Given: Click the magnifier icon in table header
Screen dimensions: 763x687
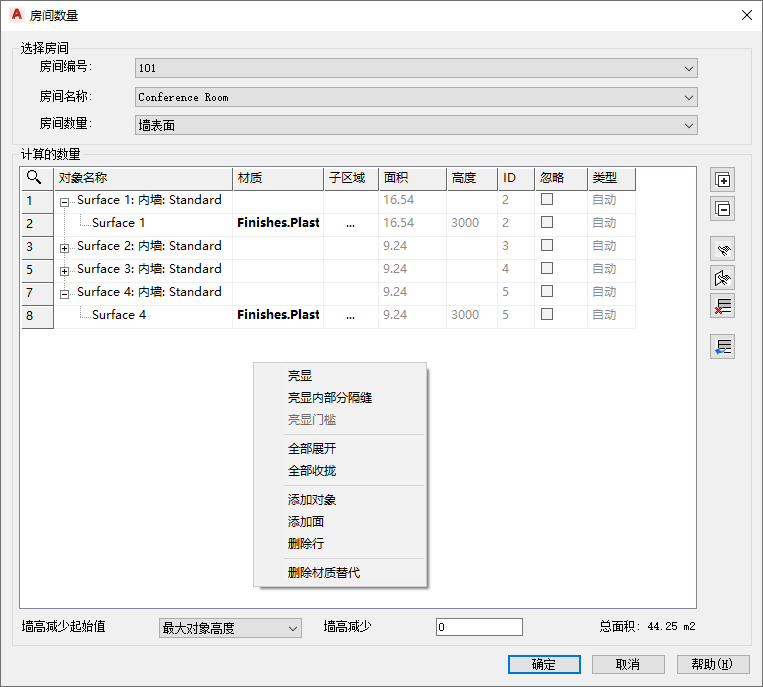Looking at the screenshot, I should pos(34,177).
